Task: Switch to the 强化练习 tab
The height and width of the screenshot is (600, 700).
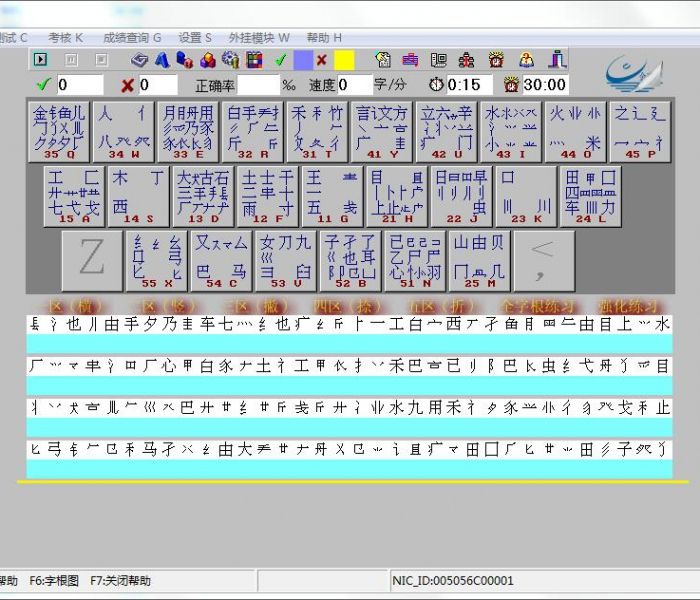Action: [629, 307]
